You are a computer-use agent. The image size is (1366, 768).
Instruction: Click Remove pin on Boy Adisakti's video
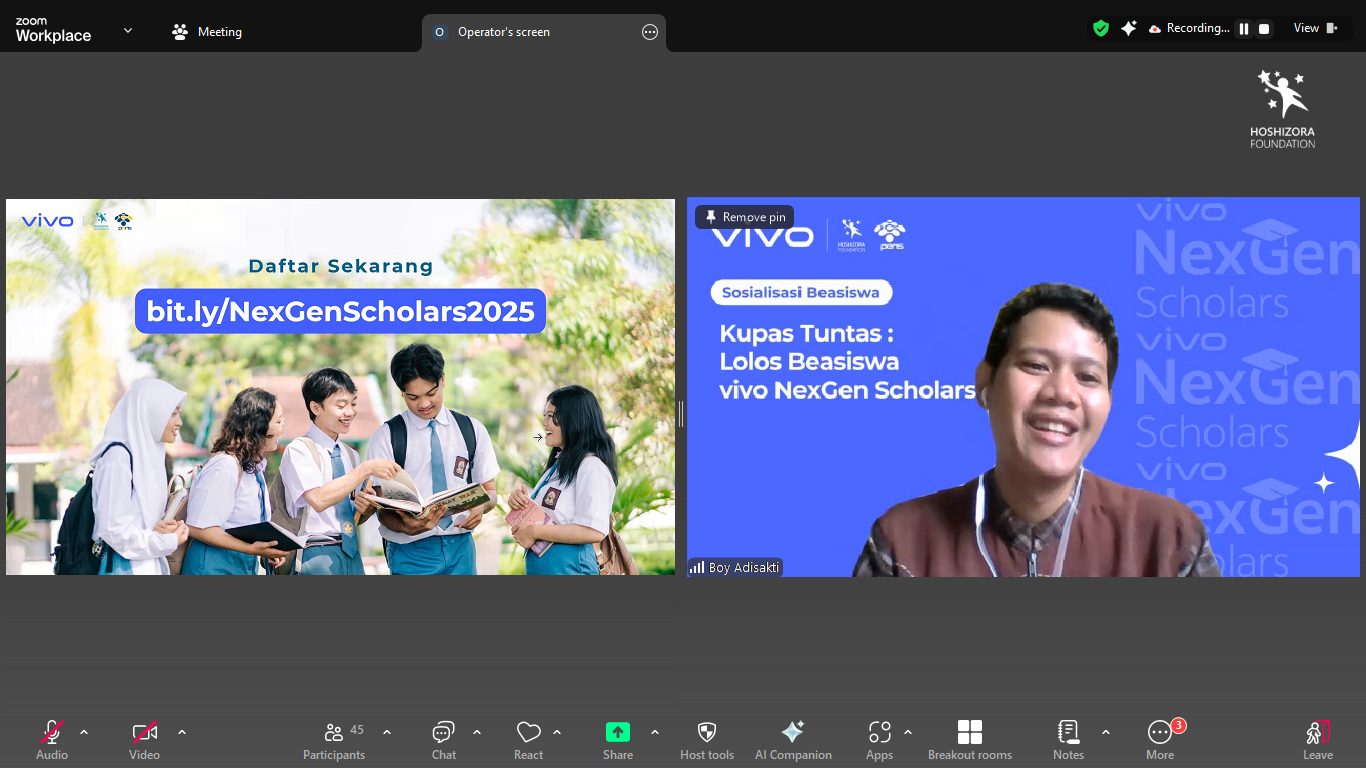(745, 217)
